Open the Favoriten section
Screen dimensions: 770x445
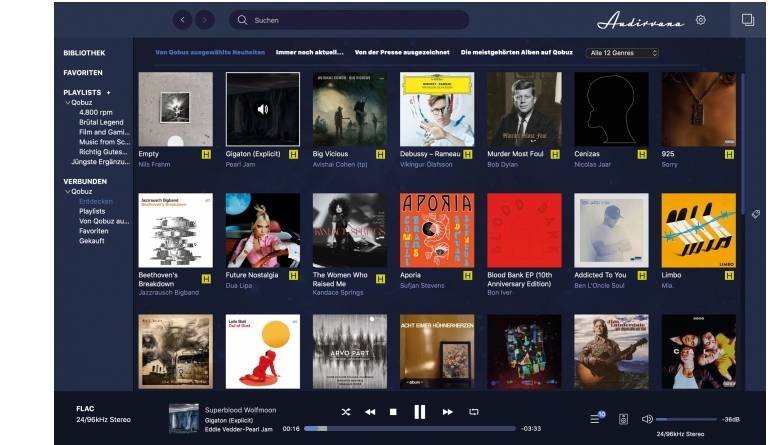(83, 73)
